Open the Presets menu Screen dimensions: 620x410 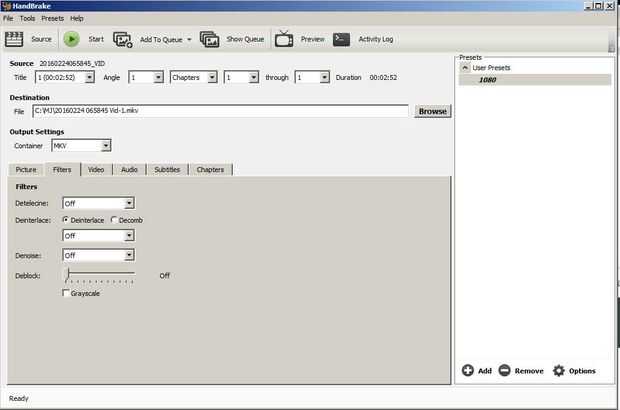pyautogui.click(x=52, y=19)
